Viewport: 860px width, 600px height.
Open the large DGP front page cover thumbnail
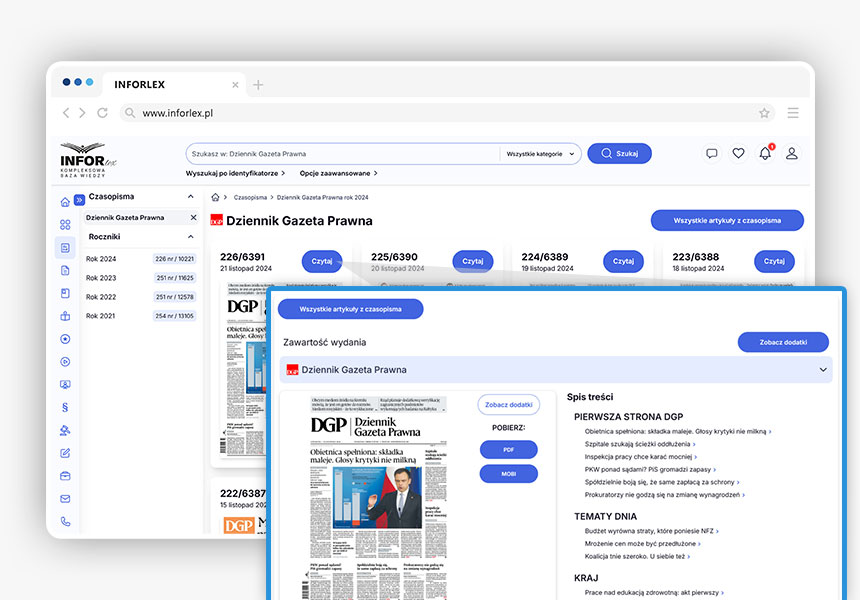coord(378,497)
